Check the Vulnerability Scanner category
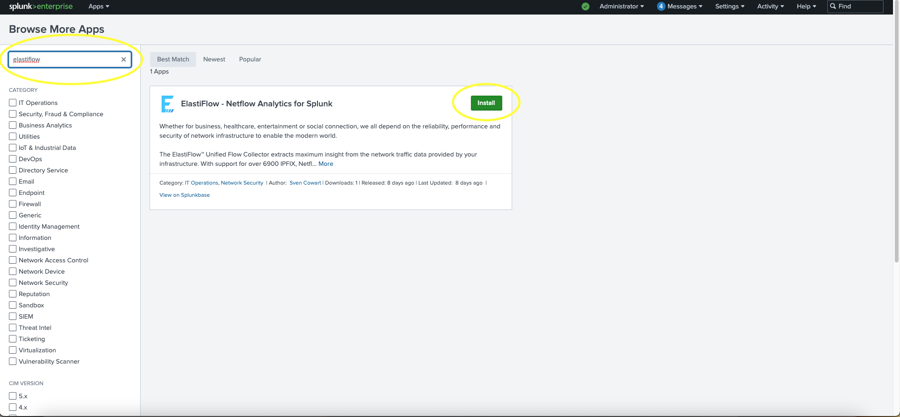This screenshot has width=900, height=417. [13, 361]
